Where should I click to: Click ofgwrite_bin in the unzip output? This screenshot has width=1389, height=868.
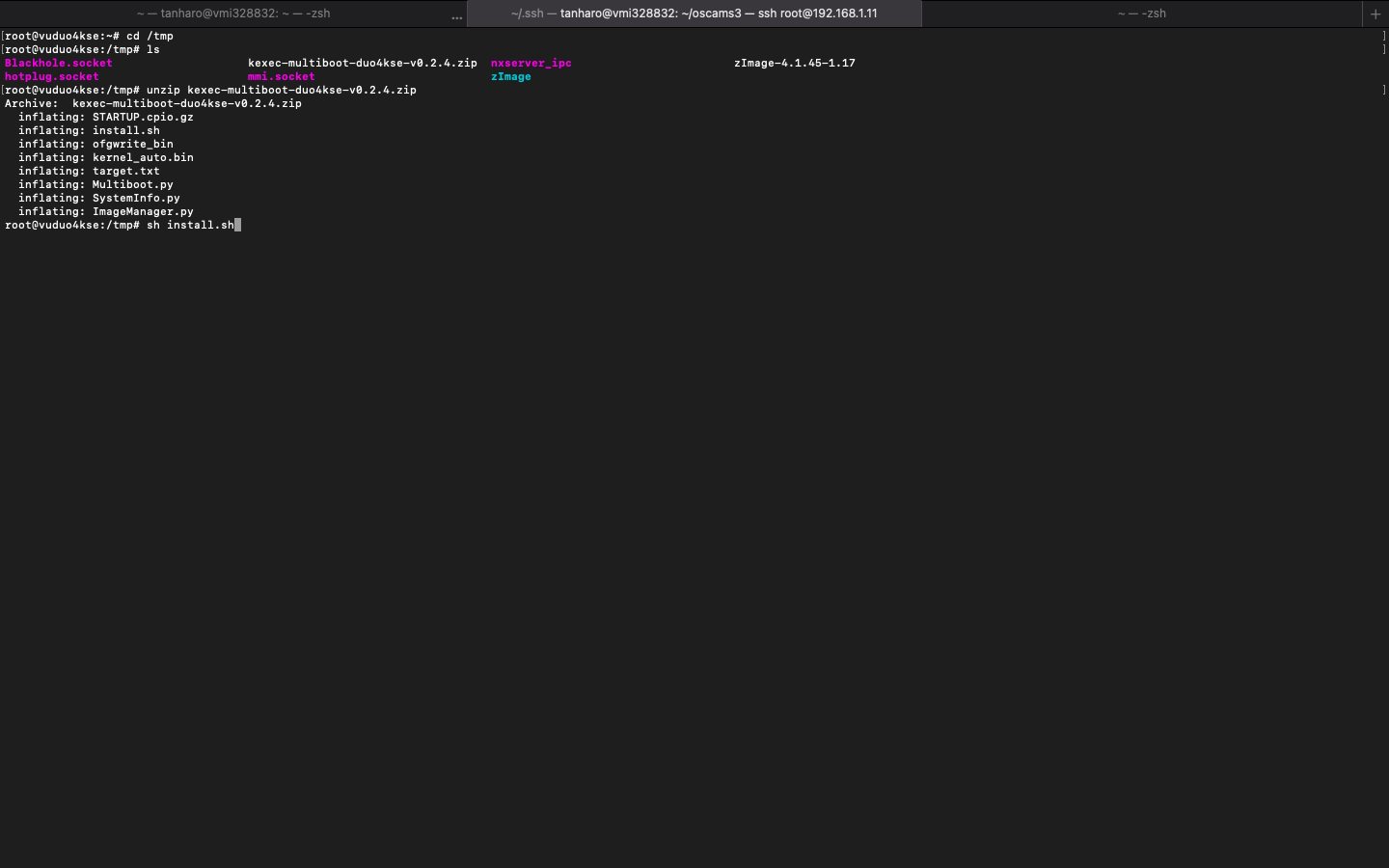point(132,144)
